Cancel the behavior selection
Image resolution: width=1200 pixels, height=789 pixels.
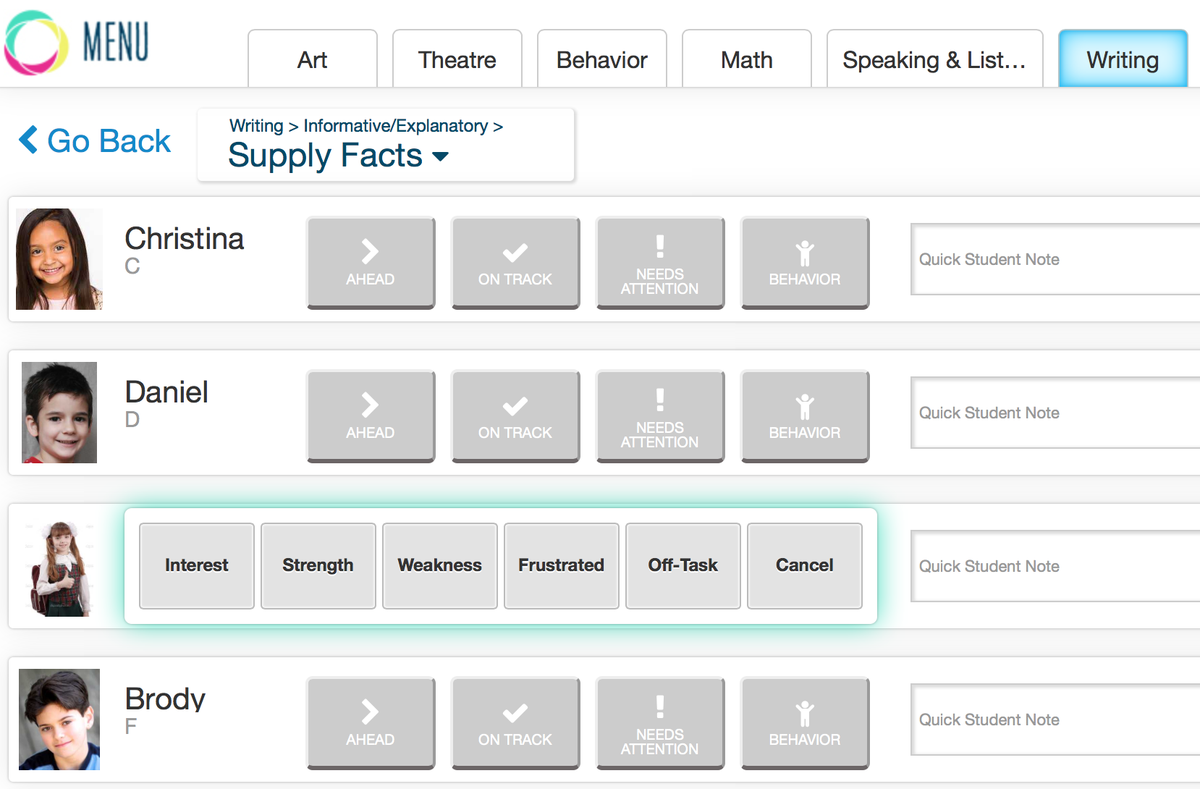pyautogui.click(x=804, y=565)
